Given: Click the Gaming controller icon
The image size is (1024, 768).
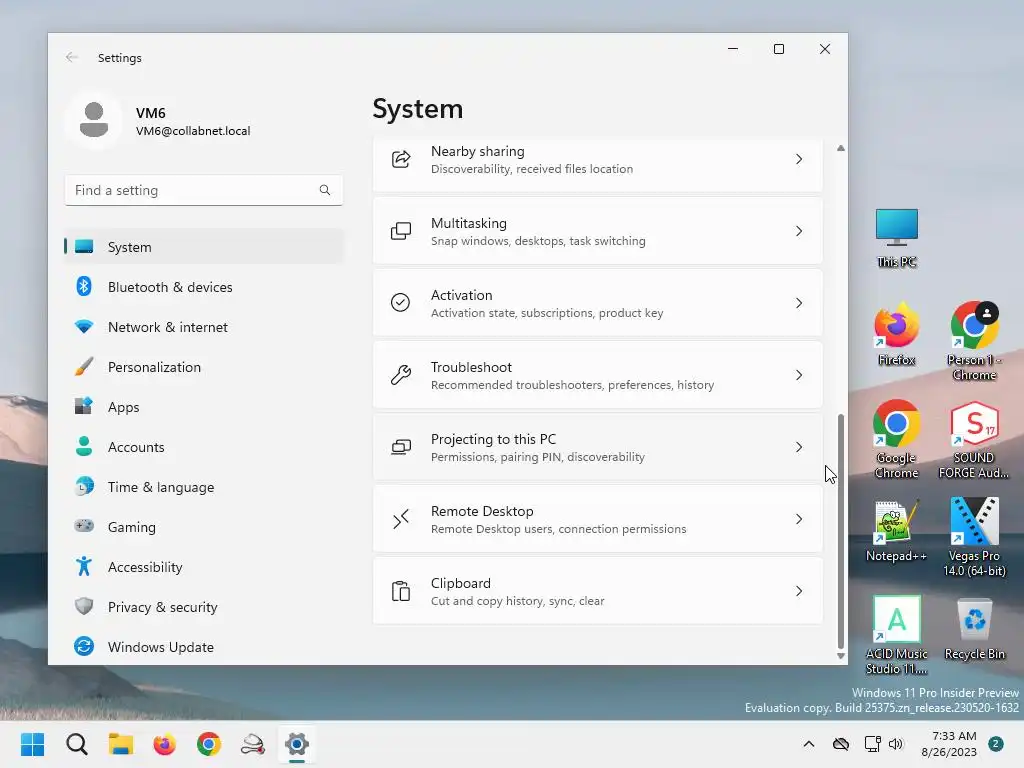Looking at the screenshot, I should pos(84,526).
